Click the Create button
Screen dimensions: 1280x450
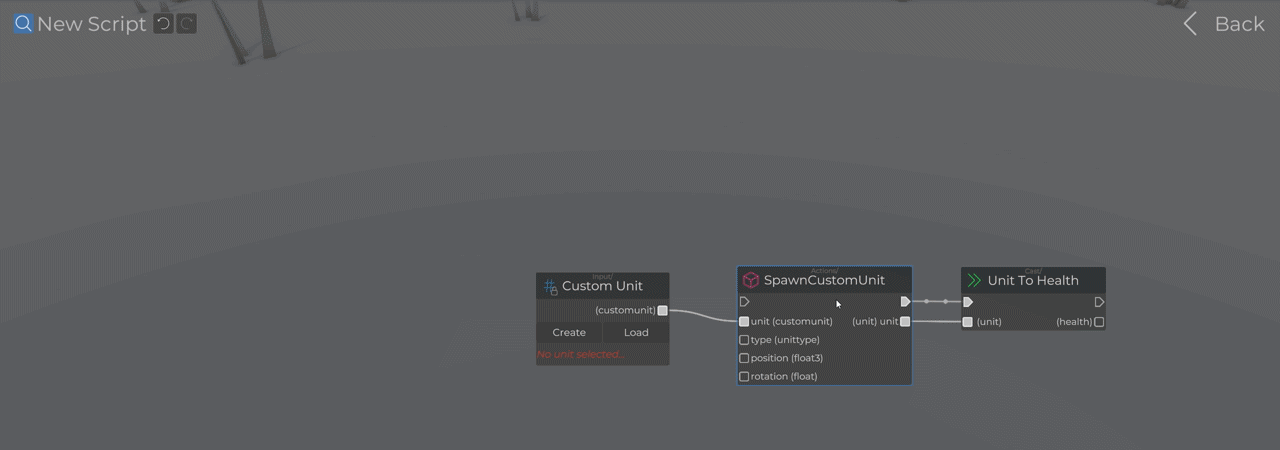569,333
